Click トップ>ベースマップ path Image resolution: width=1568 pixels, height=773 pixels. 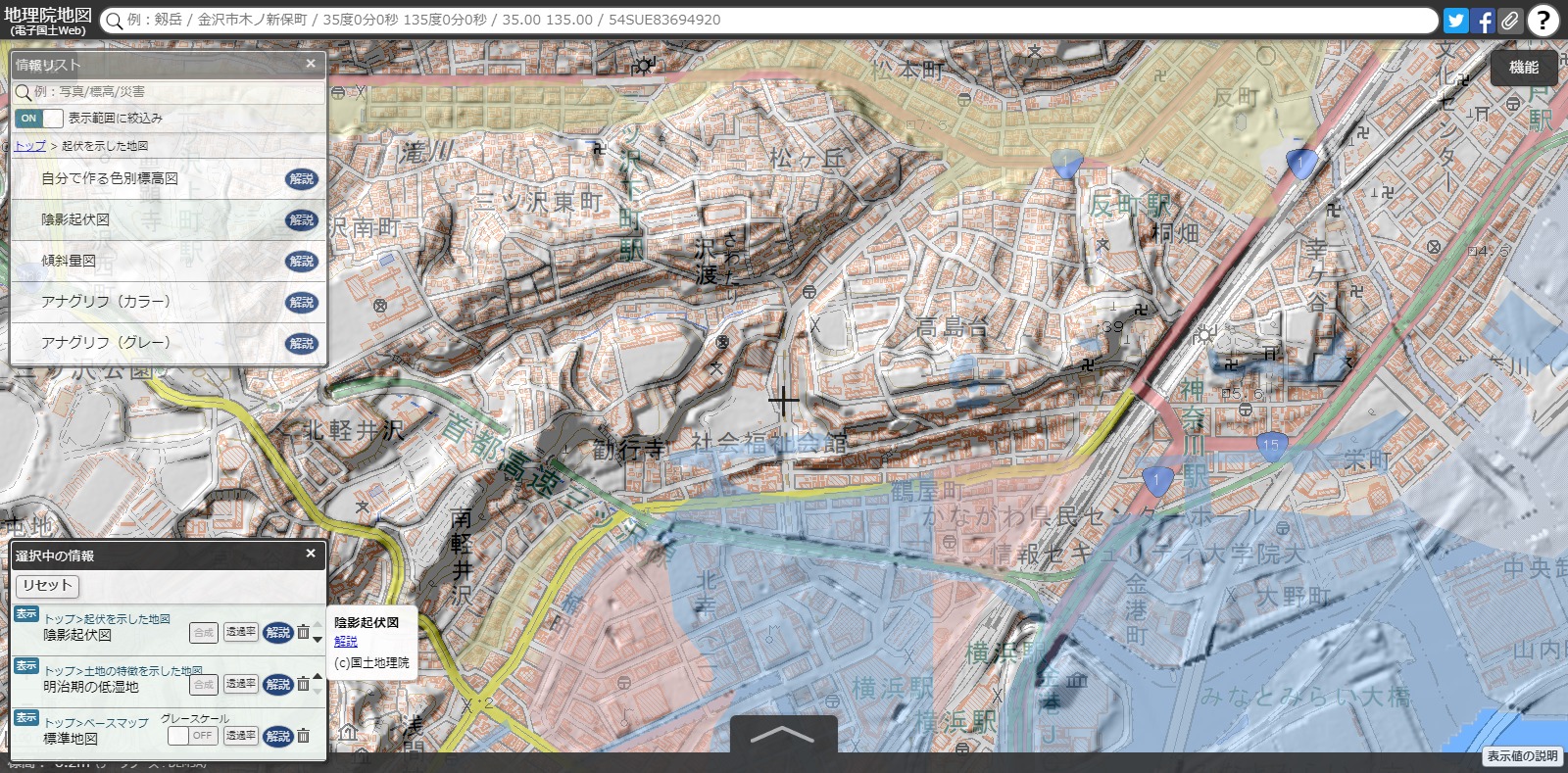(x=96, y=722)
